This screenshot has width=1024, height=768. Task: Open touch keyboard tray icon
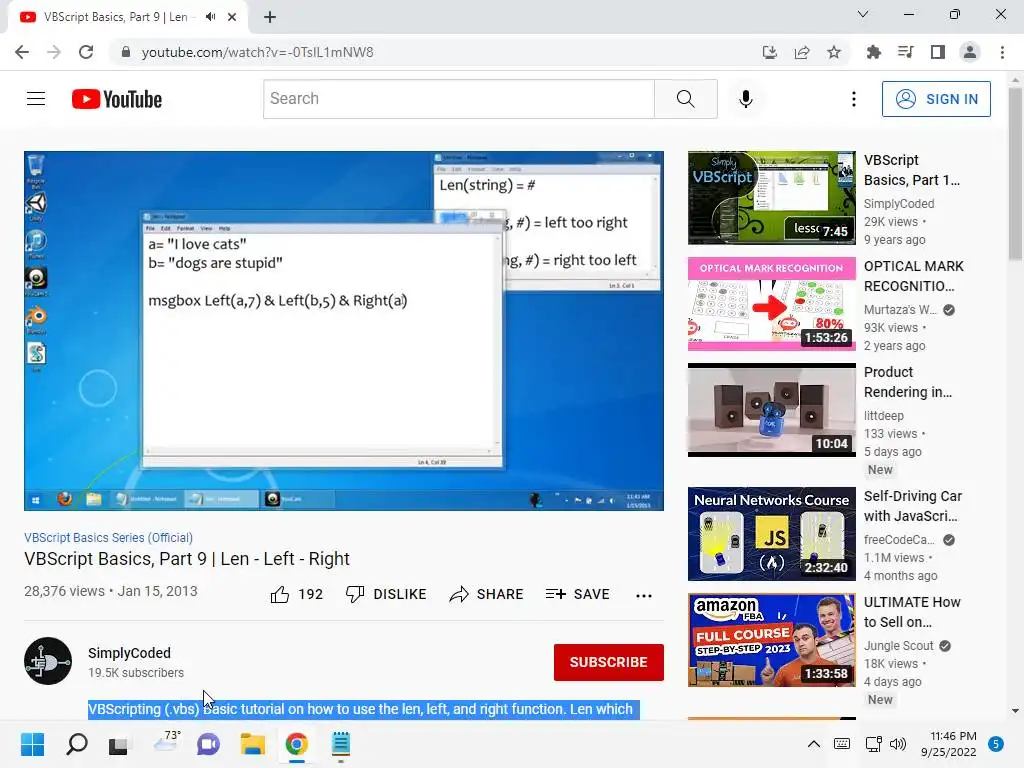coord(842,744)
